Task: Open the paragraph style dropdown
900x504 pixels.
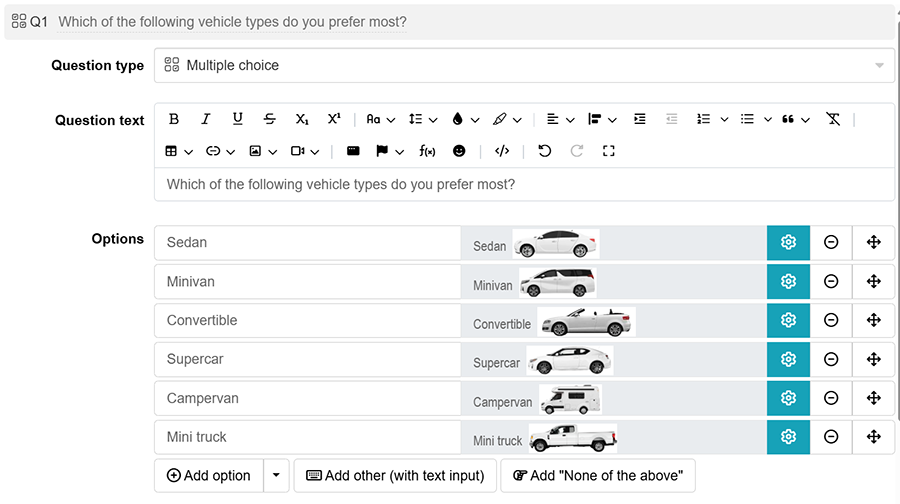Action: click(602, 119)
